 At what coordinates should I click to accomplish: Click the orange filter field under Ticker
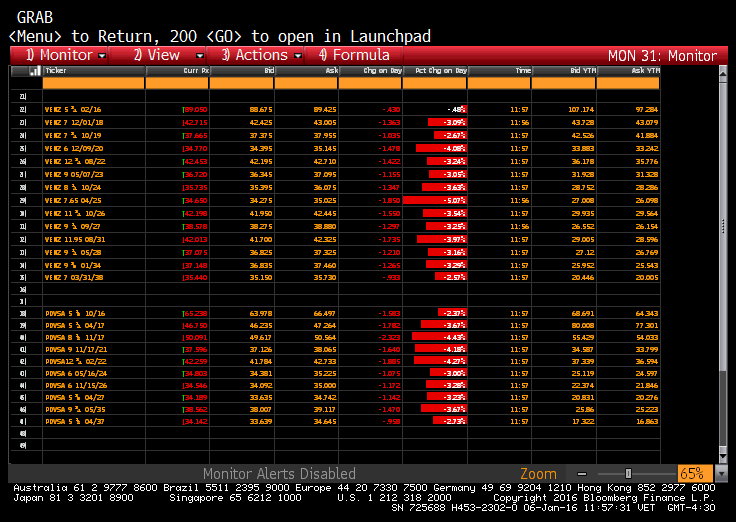click(93, 83)
